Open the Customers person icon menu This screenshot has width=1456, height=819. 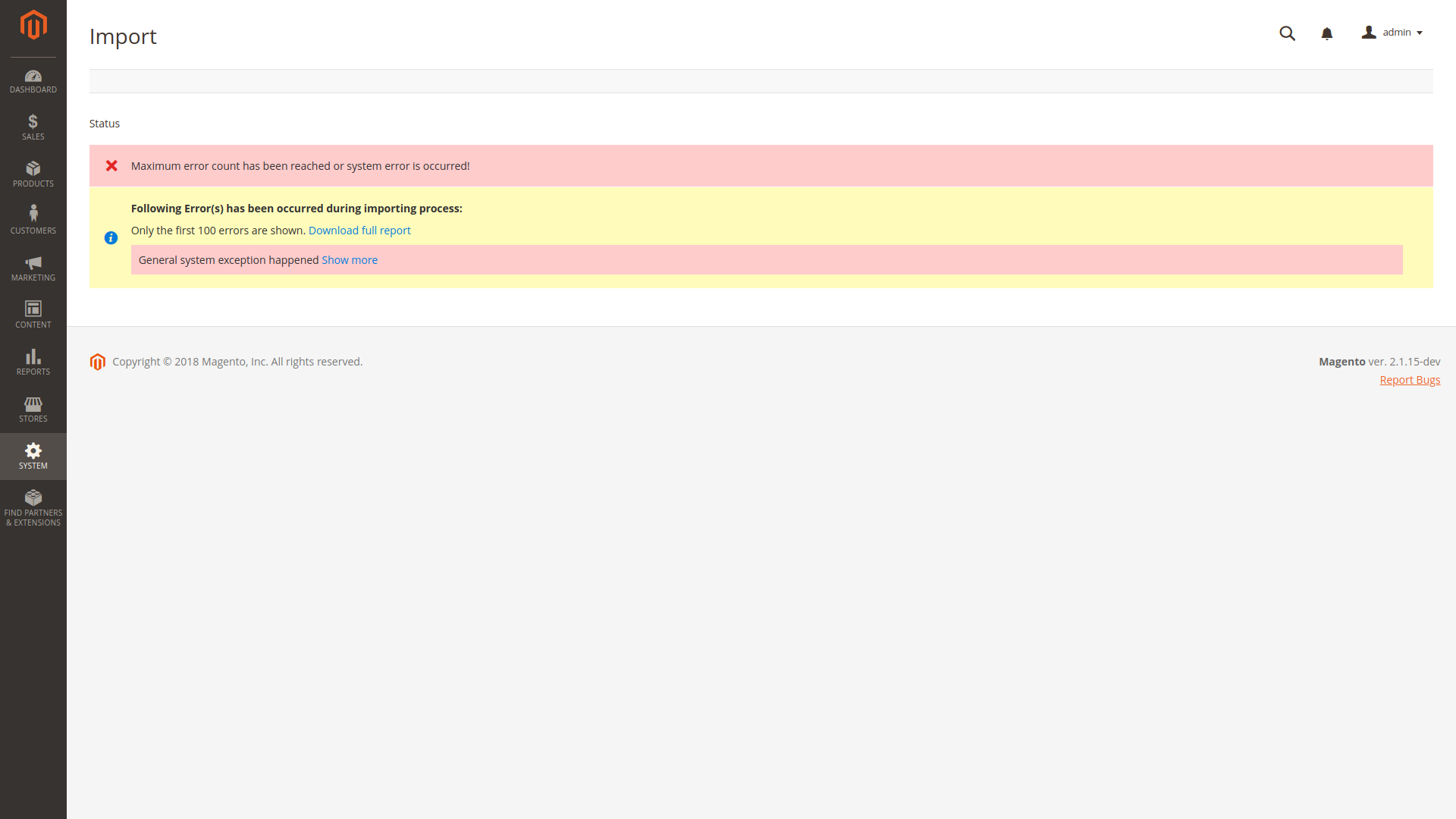(33, 220)
